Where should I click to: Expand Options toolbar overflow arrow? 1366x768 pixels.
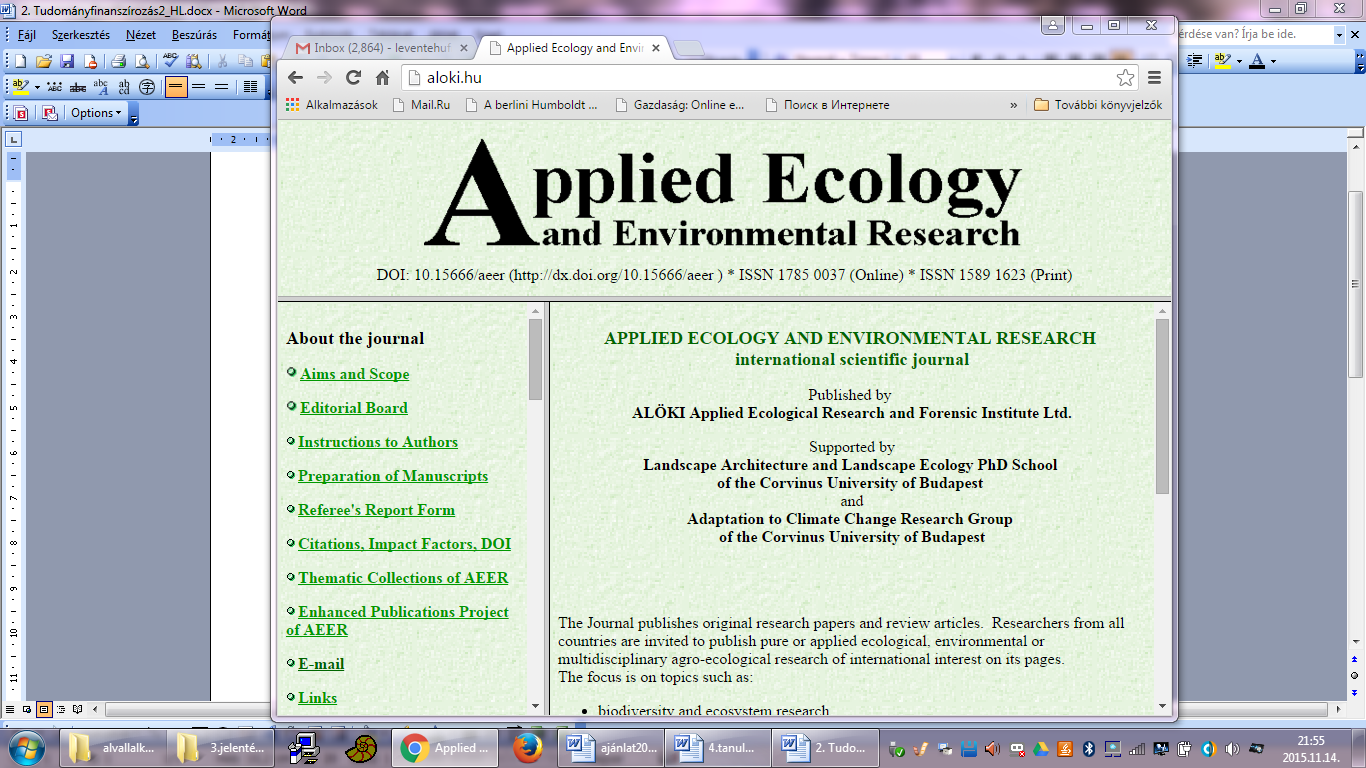tap(134, 114)
